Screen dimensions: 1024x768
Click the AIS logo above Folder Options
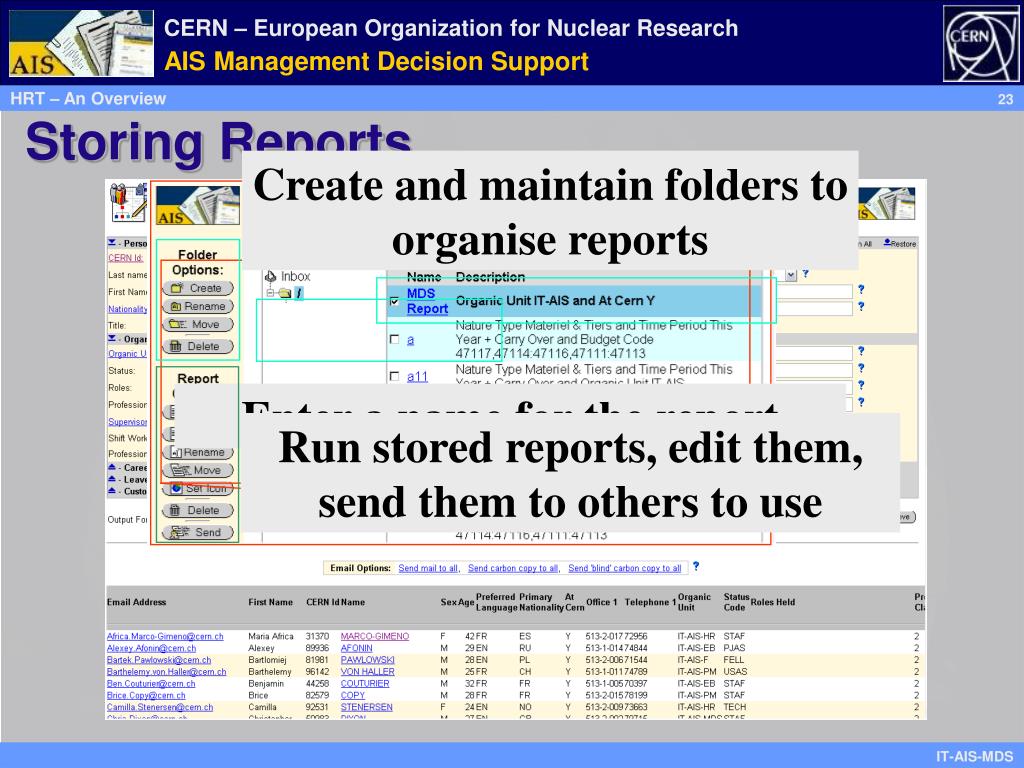coord(198,206)
